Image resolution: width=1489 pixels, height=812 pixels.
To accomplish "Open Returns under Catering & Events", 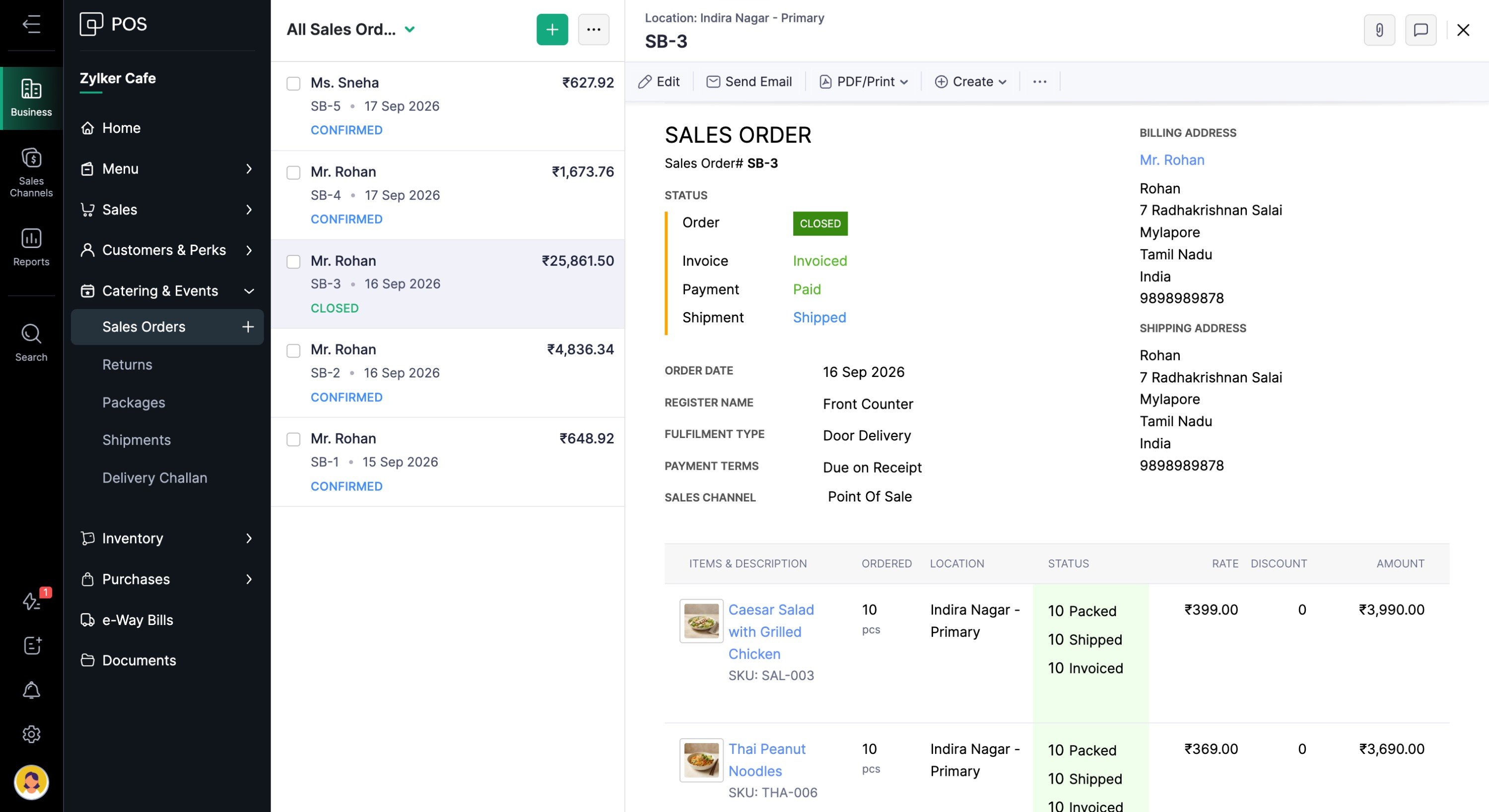I will (x=127, y=365).
